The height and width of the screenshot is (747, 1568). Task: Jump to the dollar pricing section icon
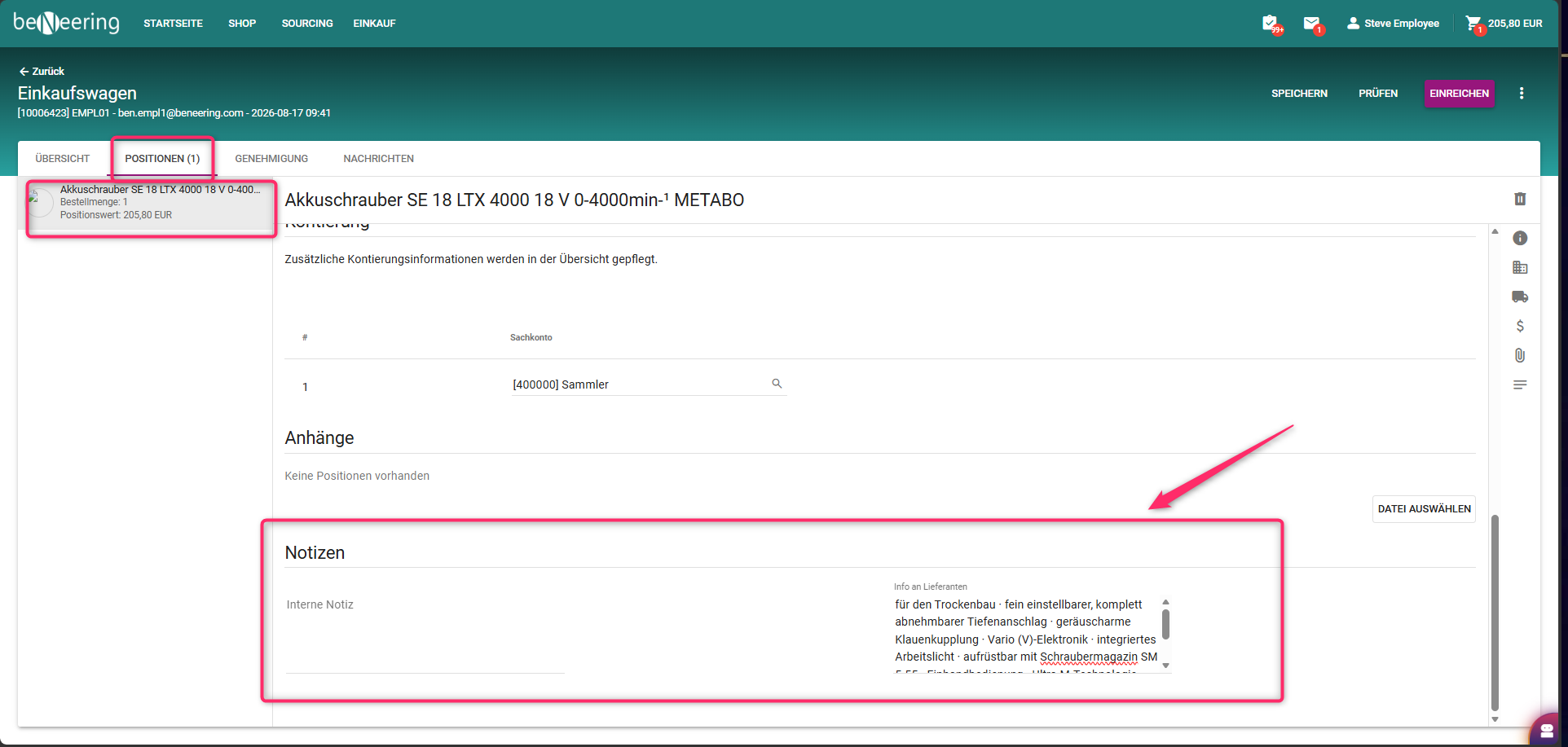point(1520,326)
